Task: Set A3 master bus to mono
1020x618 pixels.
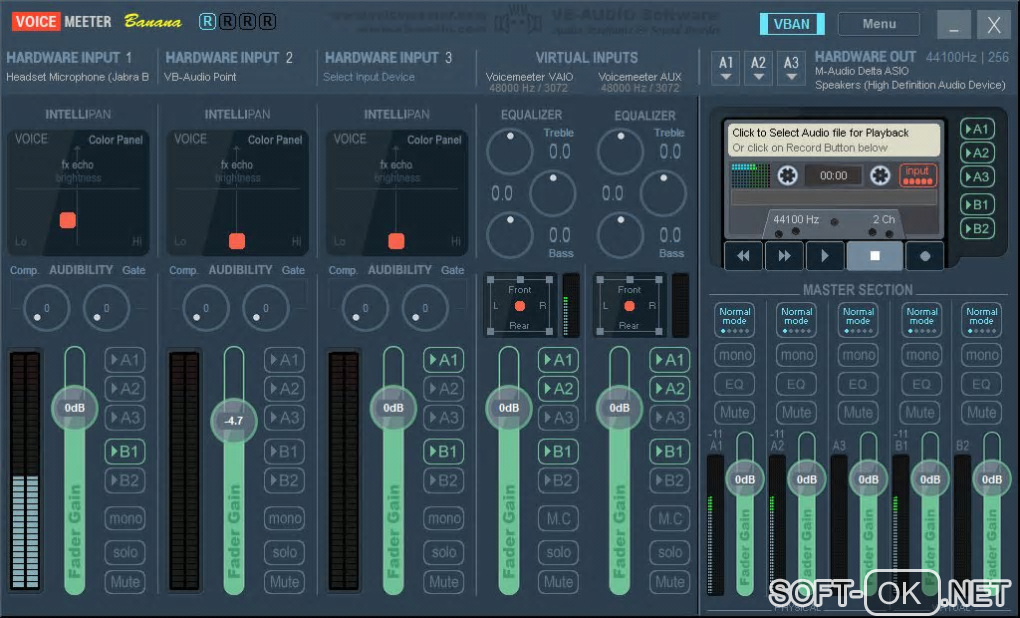Action: point(859,355)
